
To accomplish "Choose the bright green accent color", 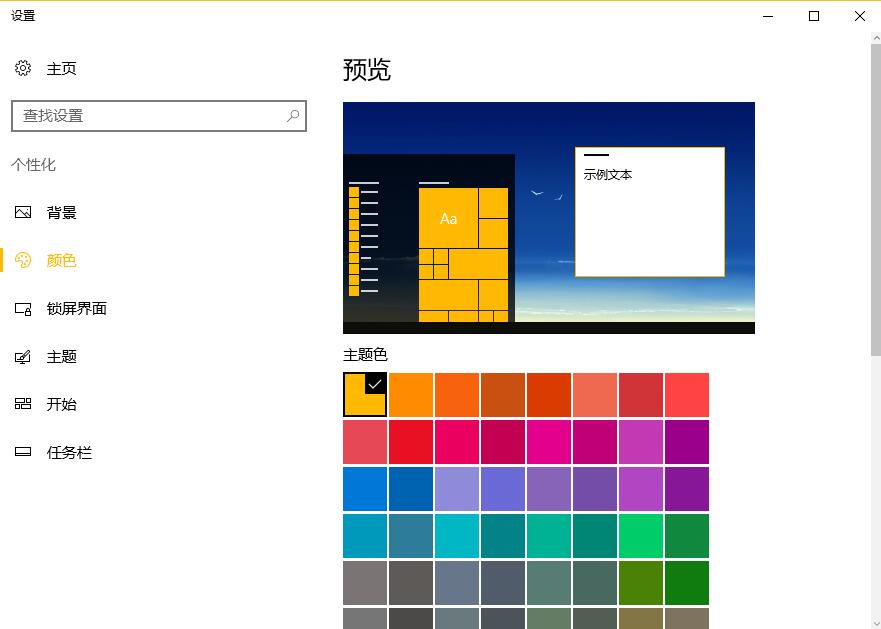I will (640, 535).
